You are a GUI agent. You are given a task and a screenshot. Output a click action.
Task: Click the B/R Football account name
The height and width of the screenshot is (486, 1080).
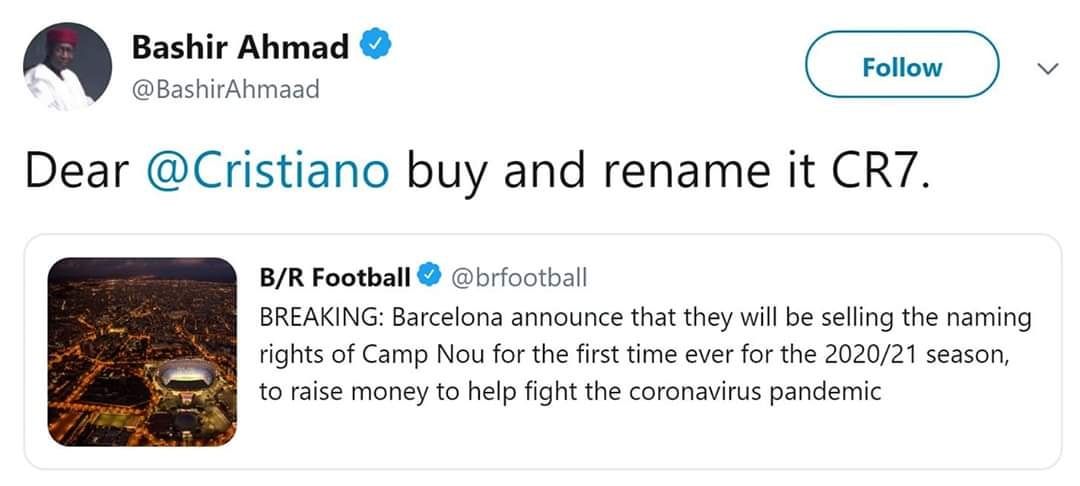(335, 276)
